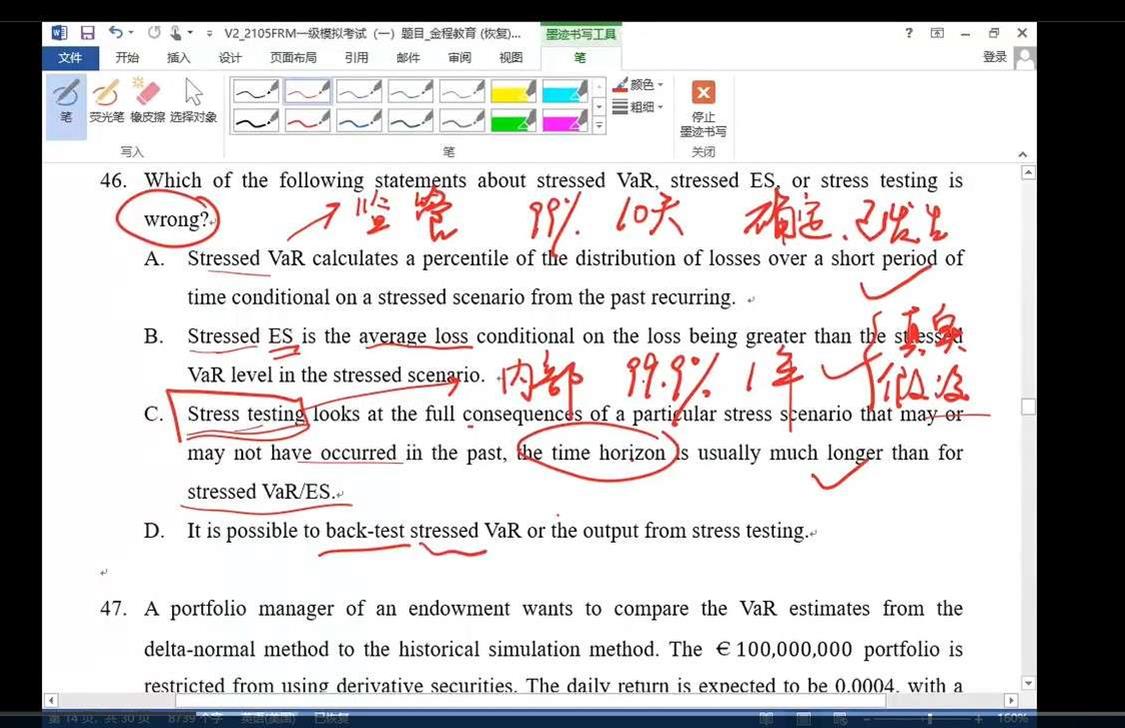
Task: Choose the thin blue pen style
Action: click(x=359, y=92)
